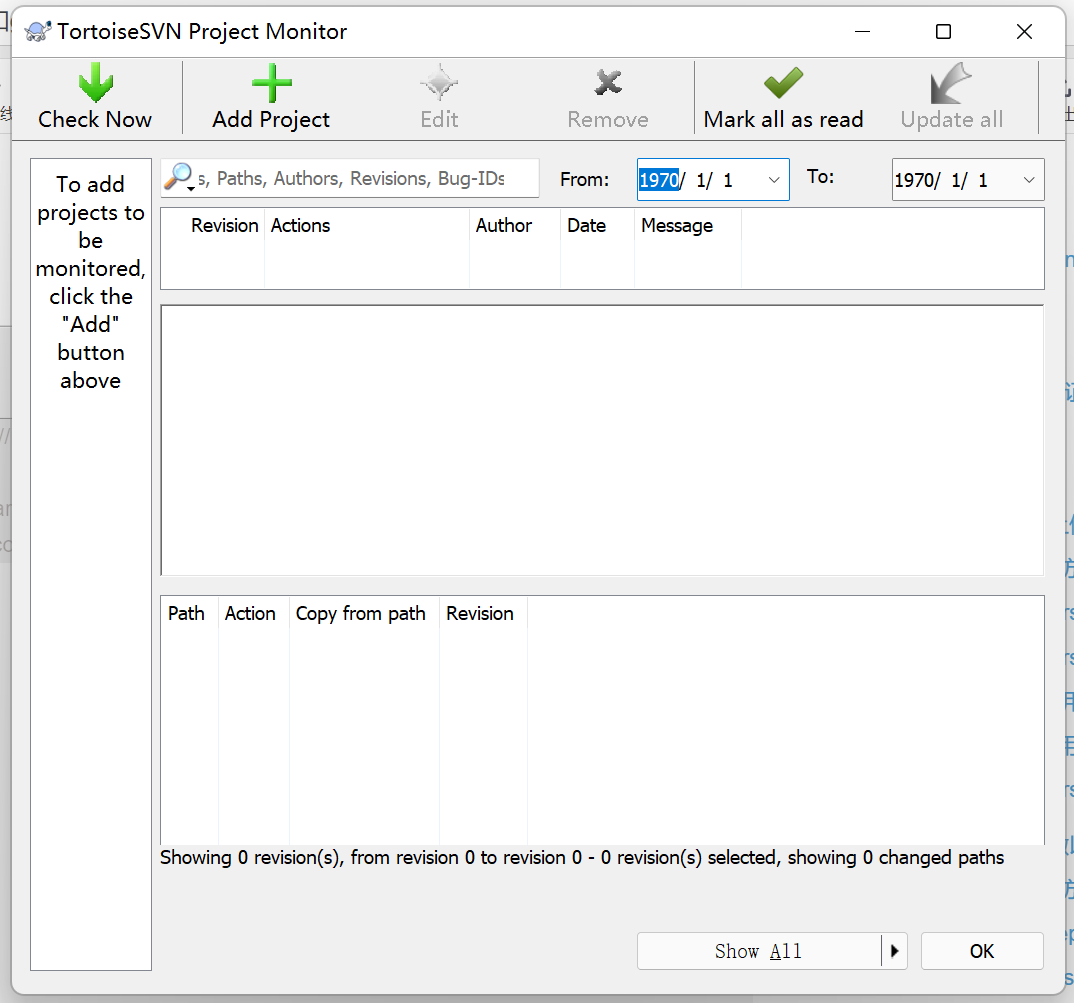Sort by the Action column in paths list
This screenshot has height=1003, width=1074.
coord(254,613)
